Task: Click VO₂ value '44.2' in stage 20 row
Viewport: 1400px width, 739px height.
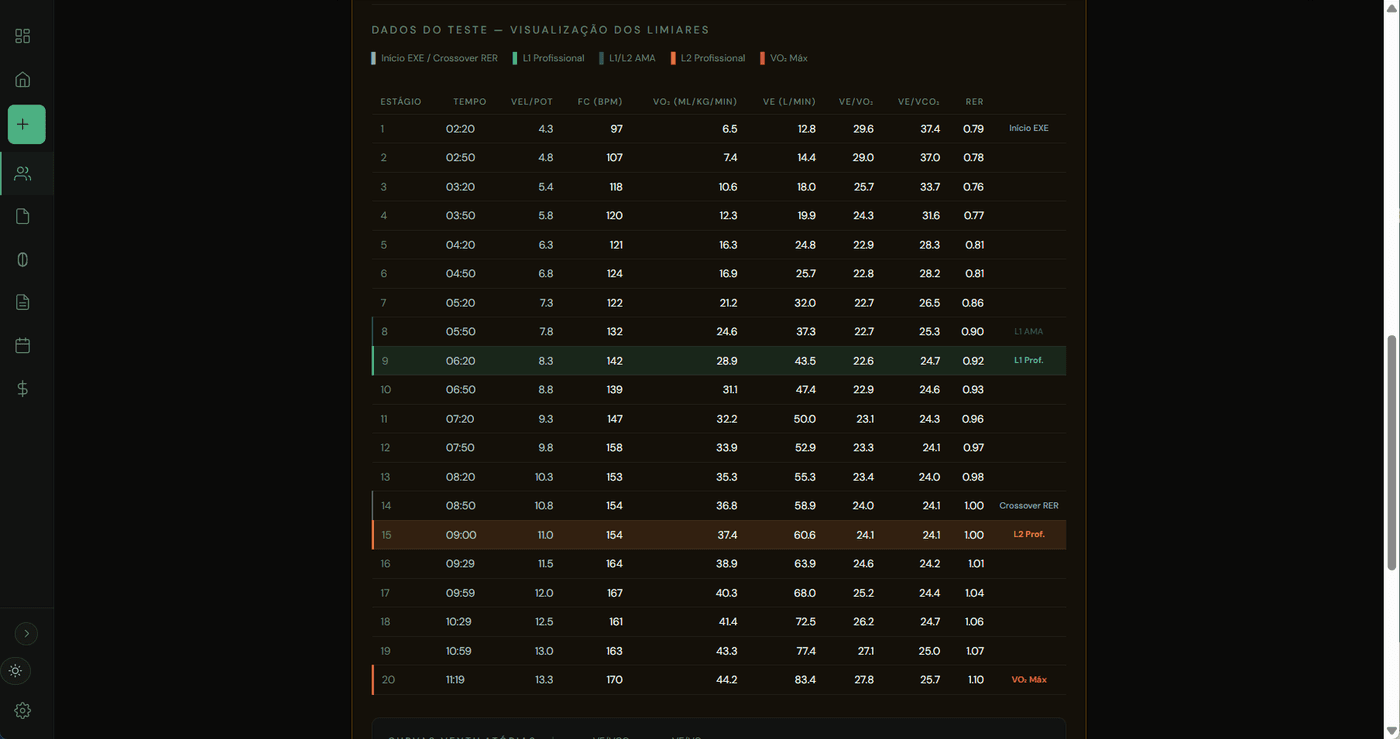Action: pos(727,680)
